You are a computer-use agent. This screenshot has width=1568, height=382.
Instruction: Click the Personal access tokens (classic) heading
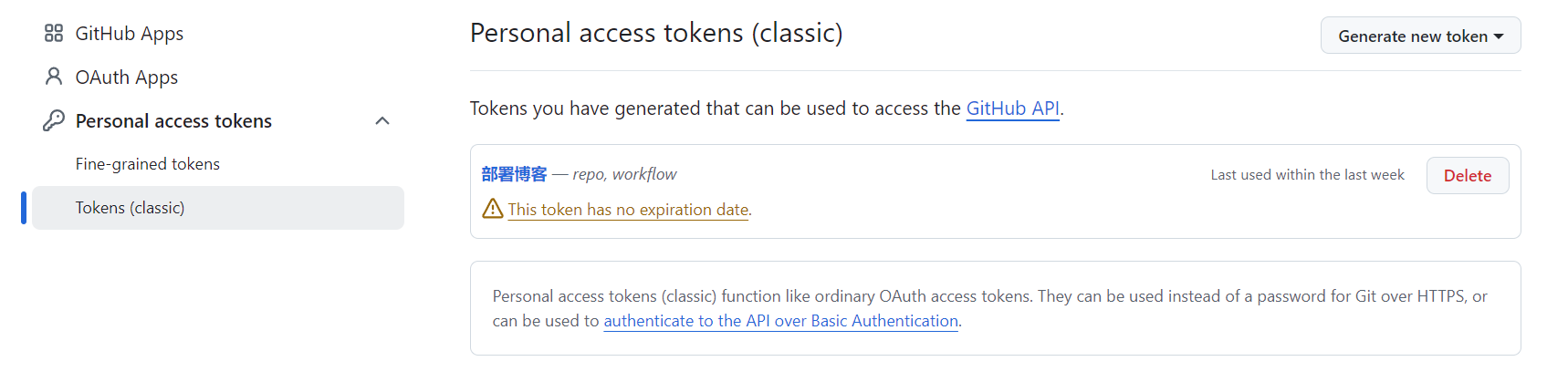(x=656, y=33)
